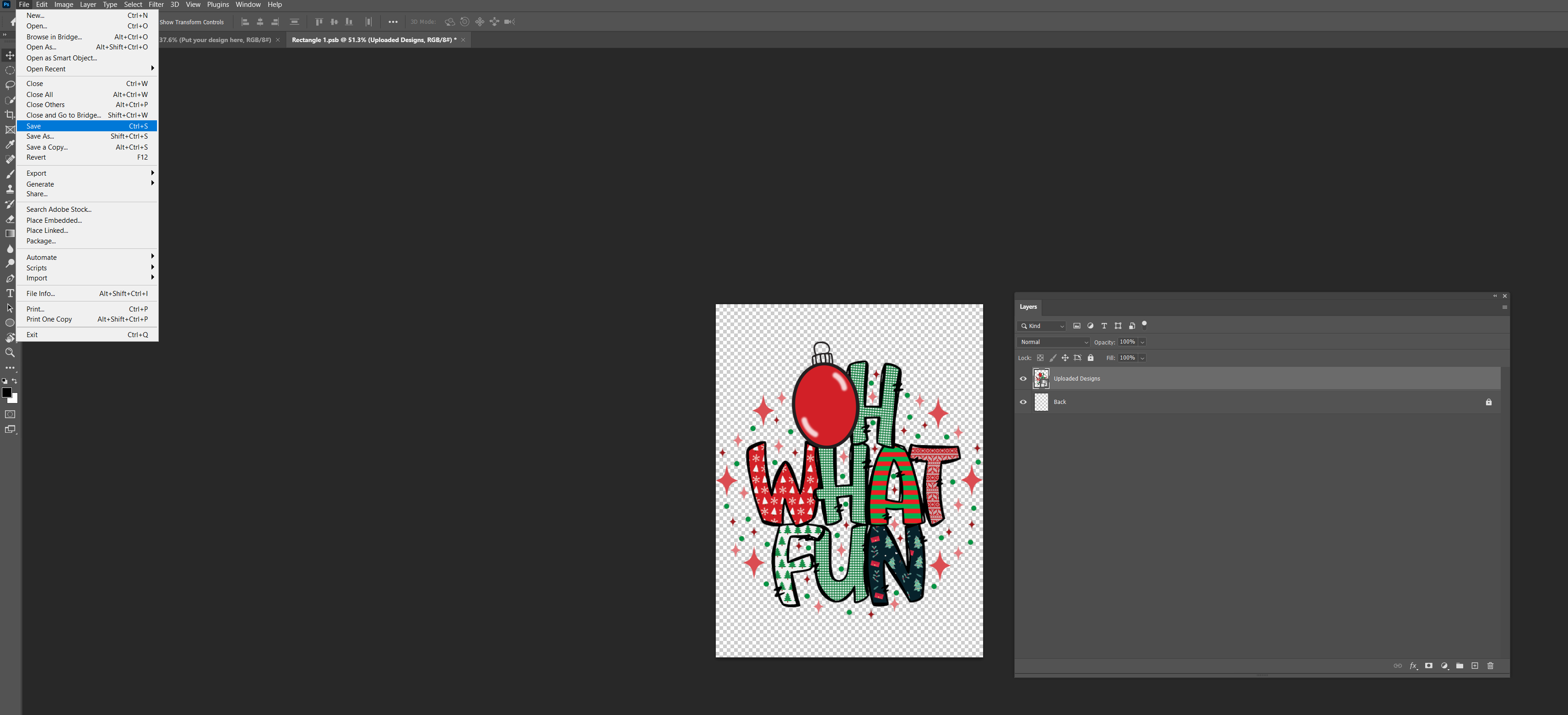The width and height of the screenshot is (1568, 715).
Task: Click the foreground color swatch
Action: (x=7, y=392)
